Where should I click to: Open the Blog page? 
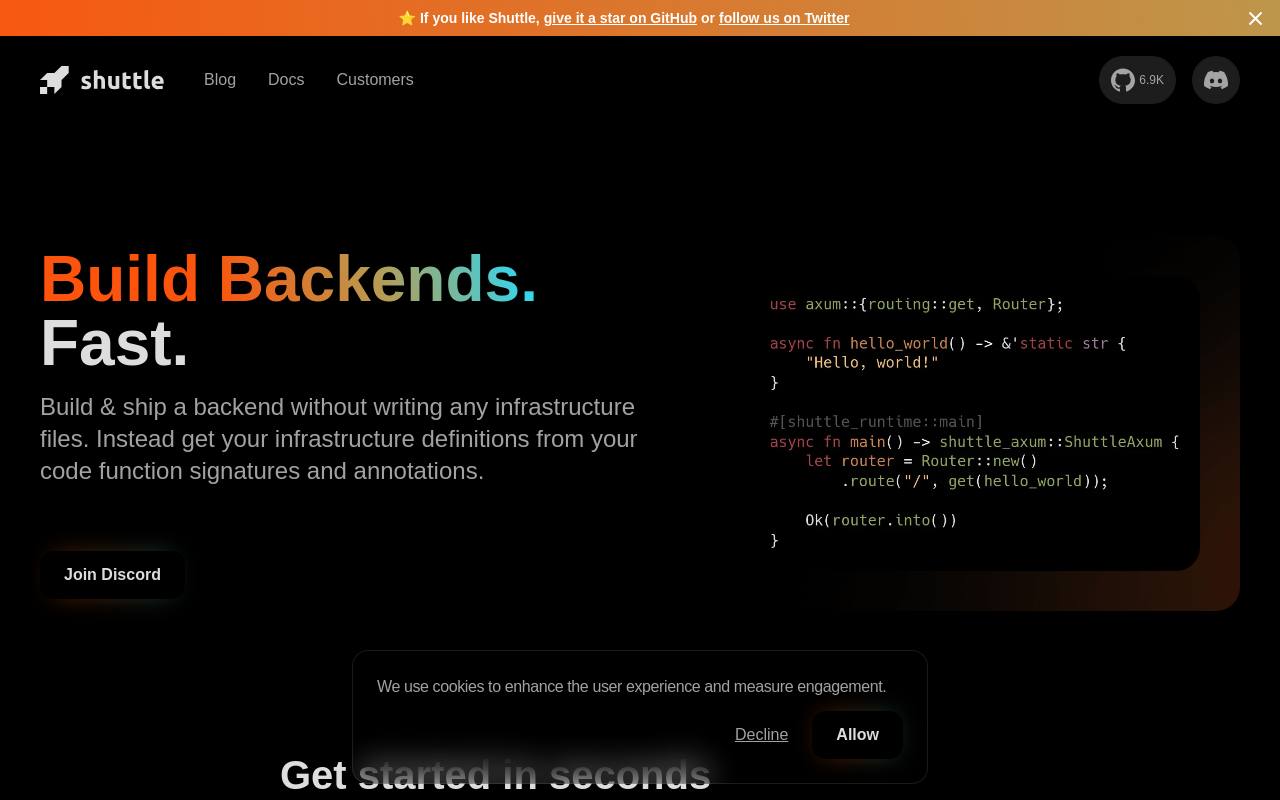(220, 80)
